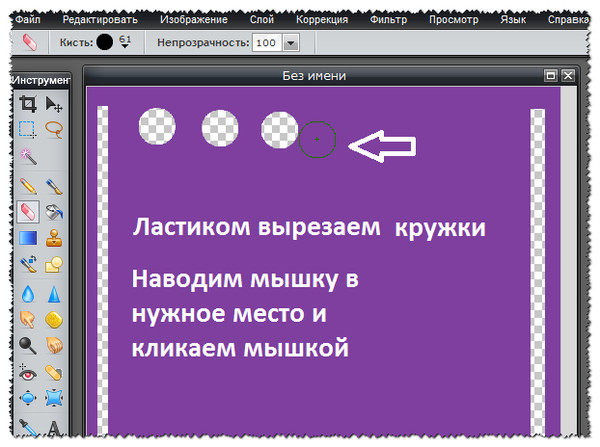Close the Без имени document window
The image size is (600, 447).
pos(568,75)
